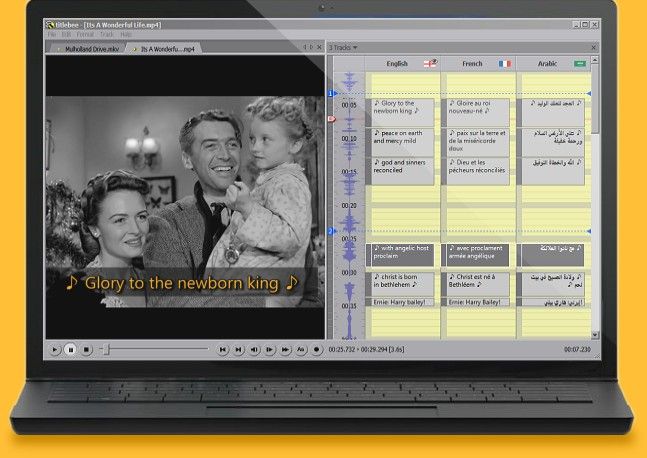This screenshot has height=458, width=647.
Task: Click the Play button in the player controls
Action: point(54,350)
